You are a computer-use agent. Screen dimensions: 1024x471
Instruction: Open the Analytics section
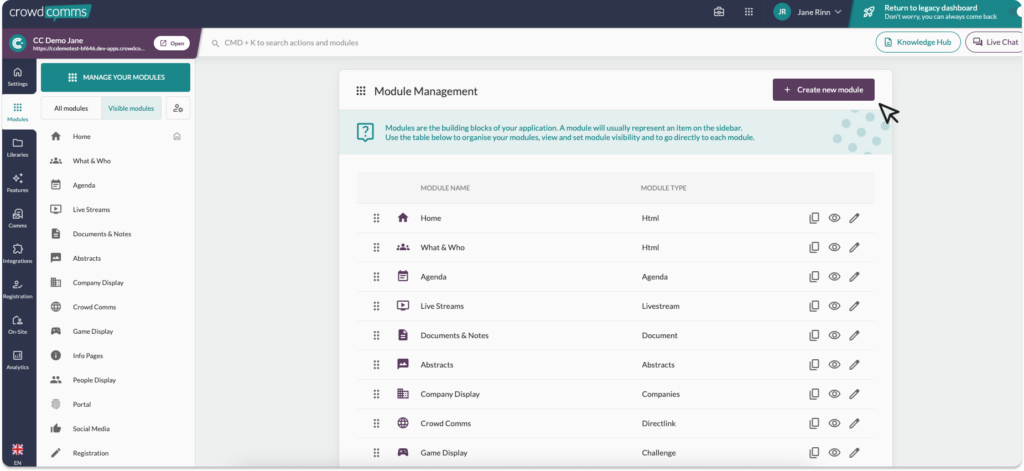coord(17,359)
